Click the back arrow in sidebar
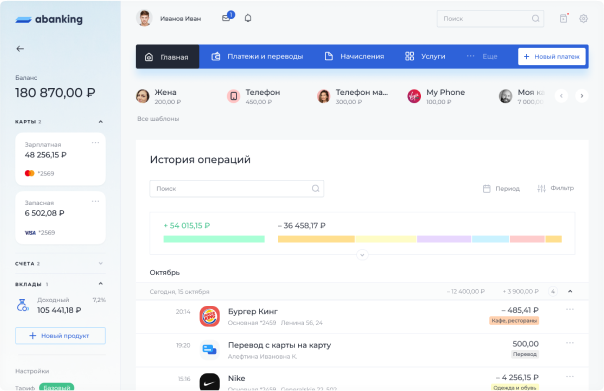This screenshot has height=391, width=604. 20,49
